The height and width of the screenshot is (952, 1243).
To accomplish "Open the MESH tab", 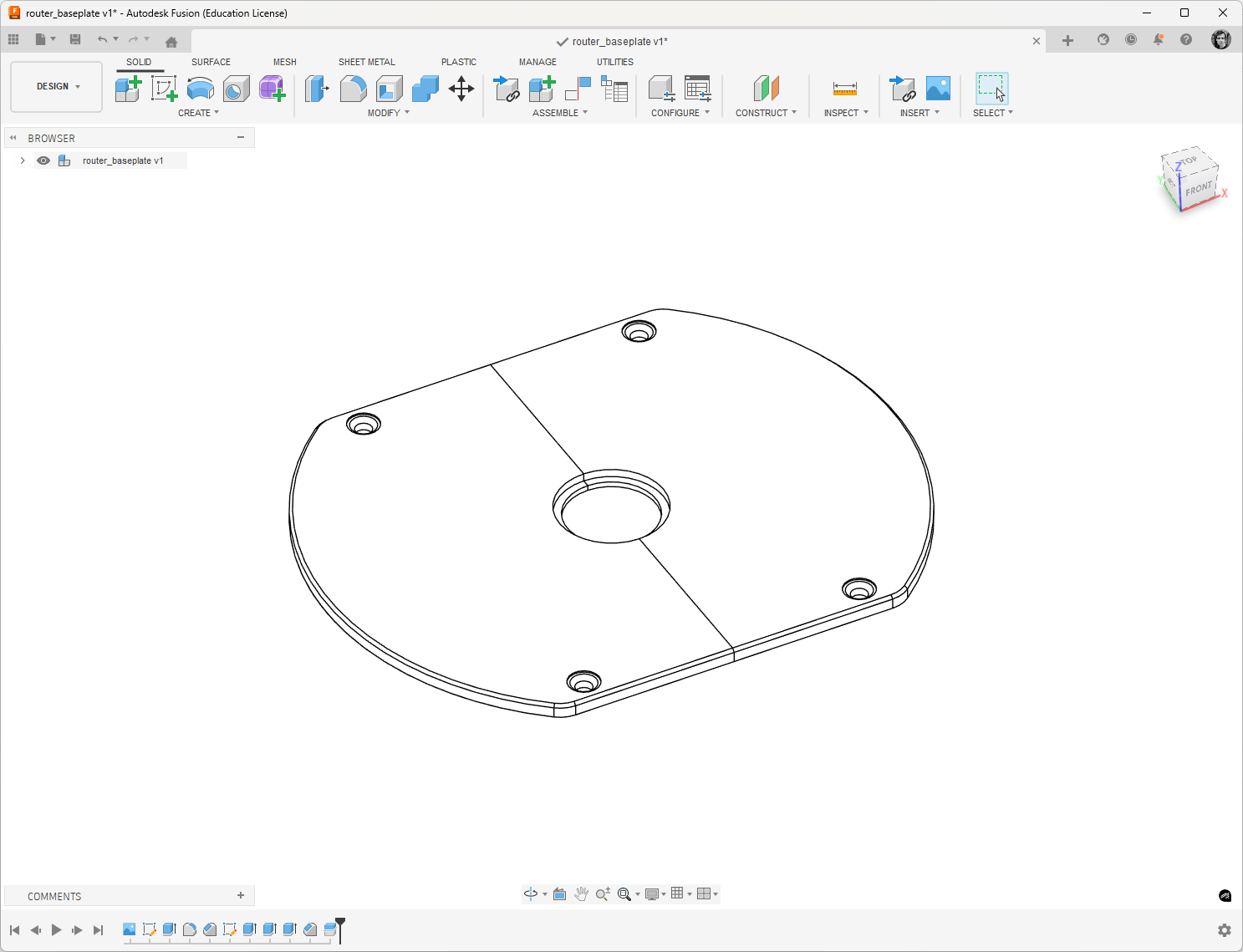I will (285, 62).
